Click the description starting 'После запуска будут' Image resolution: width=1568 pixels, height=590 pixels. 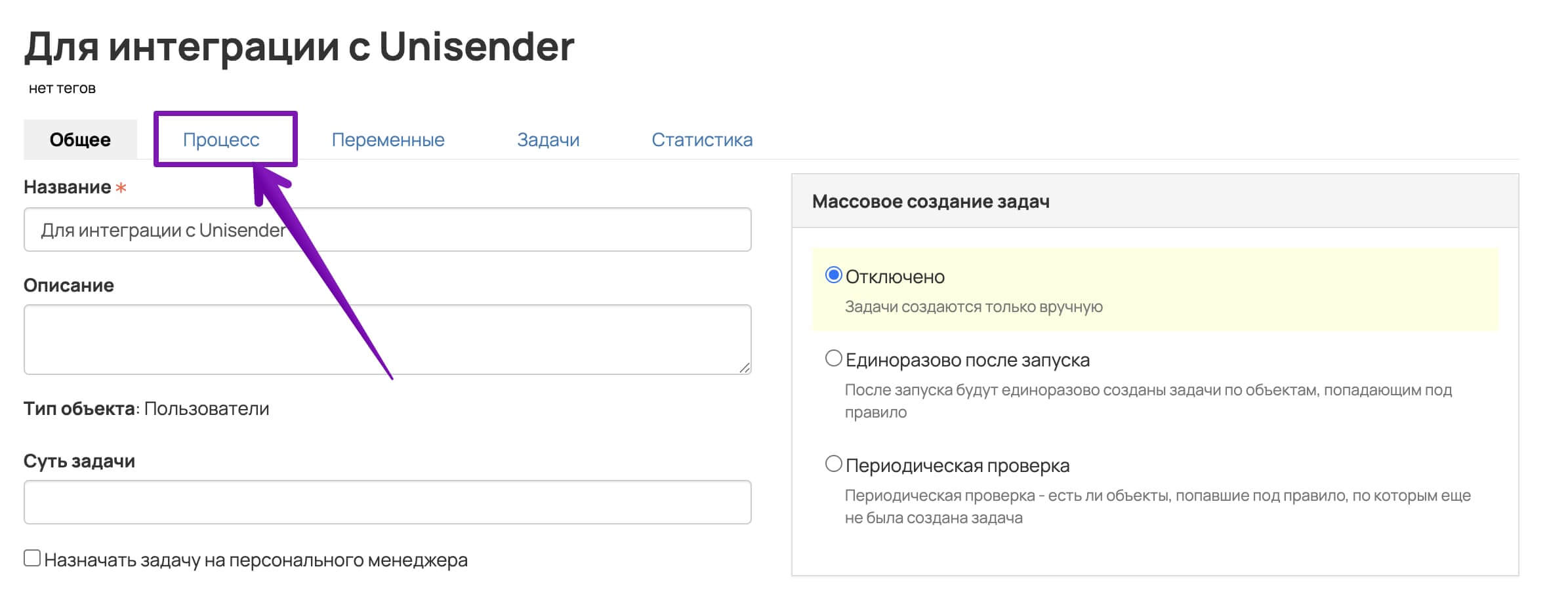tap(1148, 401)
